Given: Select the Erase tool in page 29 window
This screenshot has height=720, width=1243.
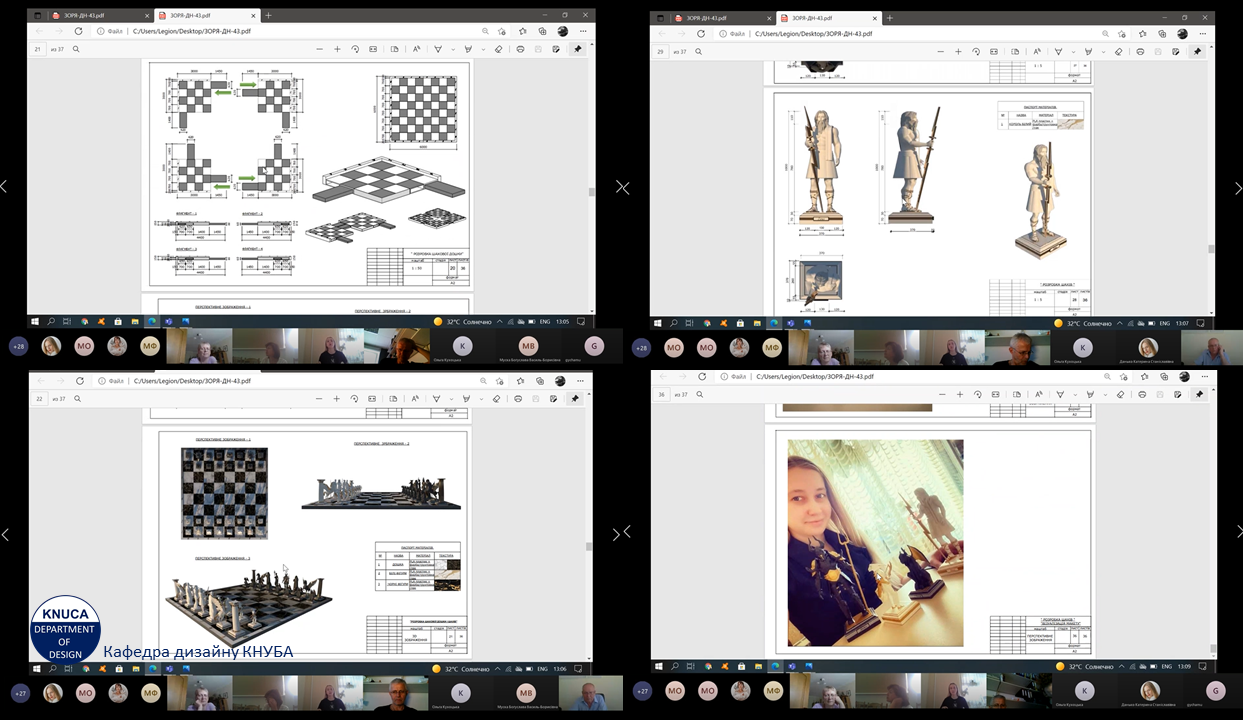Looking at the screenshot, I should [1119, 51].
